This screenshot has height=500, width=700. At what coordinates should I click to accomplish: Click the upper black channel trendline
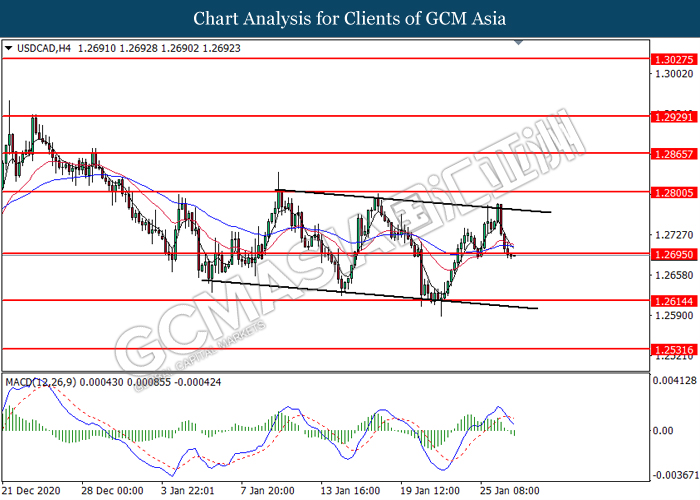(420, 201)
